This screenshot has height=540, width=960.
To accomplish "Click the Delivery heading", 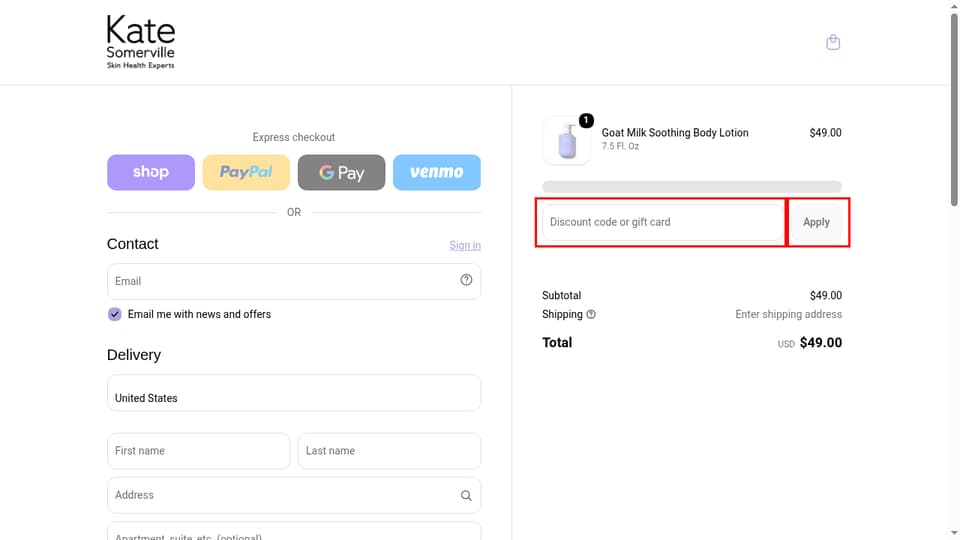I will 133,355.
